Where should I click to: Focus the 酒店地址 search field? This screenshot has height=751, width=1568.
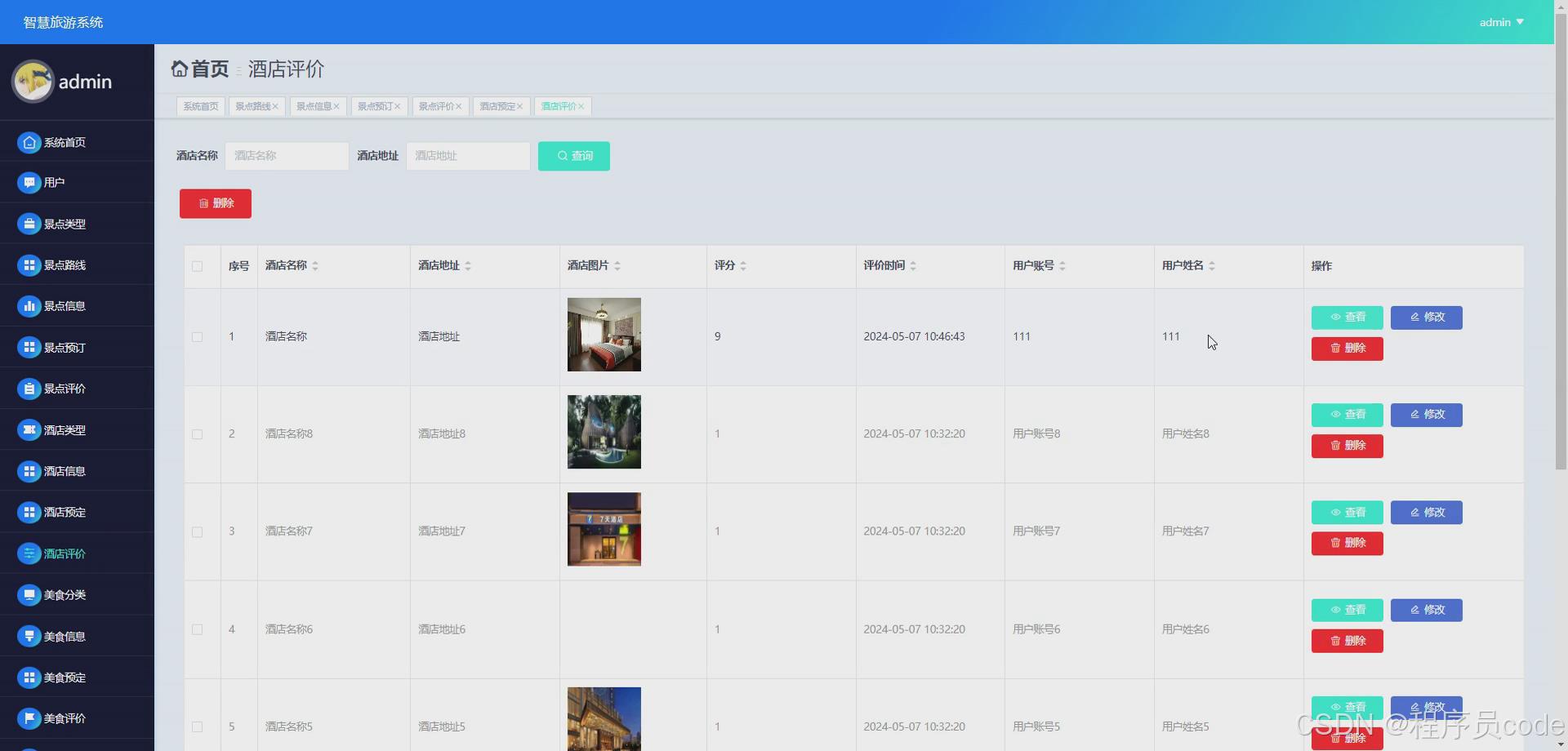(468, 156)
